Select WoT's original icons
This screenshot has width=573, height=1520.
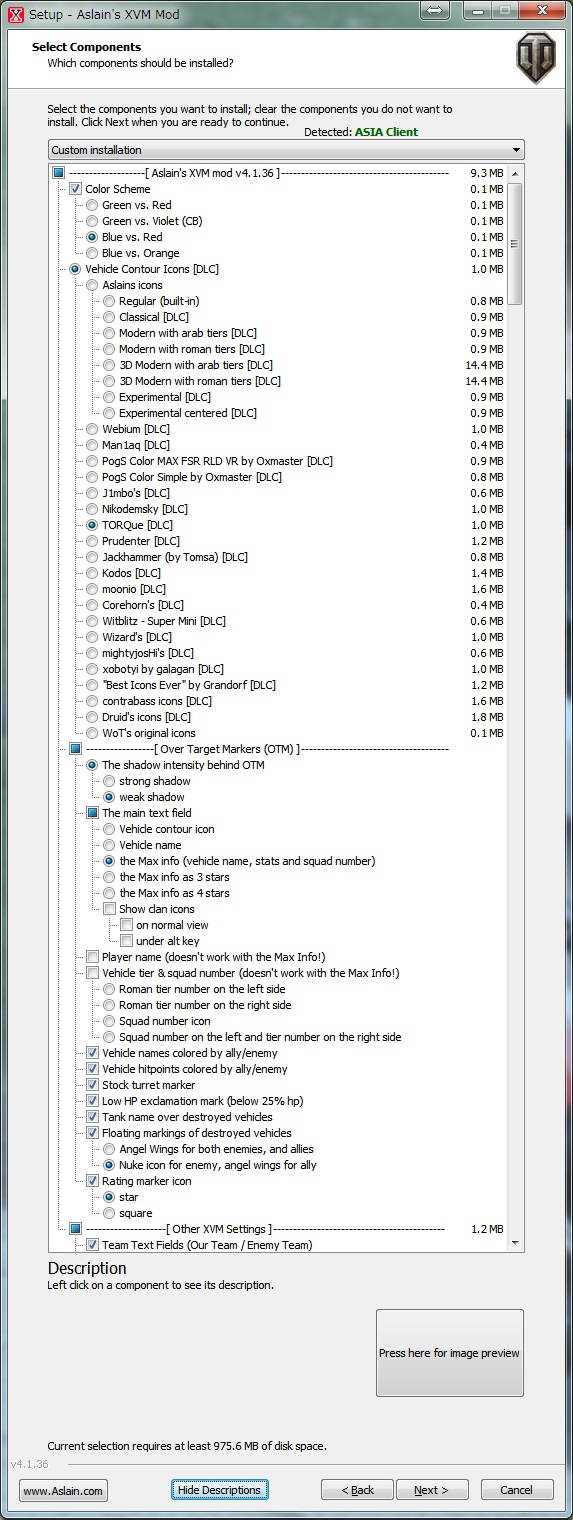pos(92,733)
